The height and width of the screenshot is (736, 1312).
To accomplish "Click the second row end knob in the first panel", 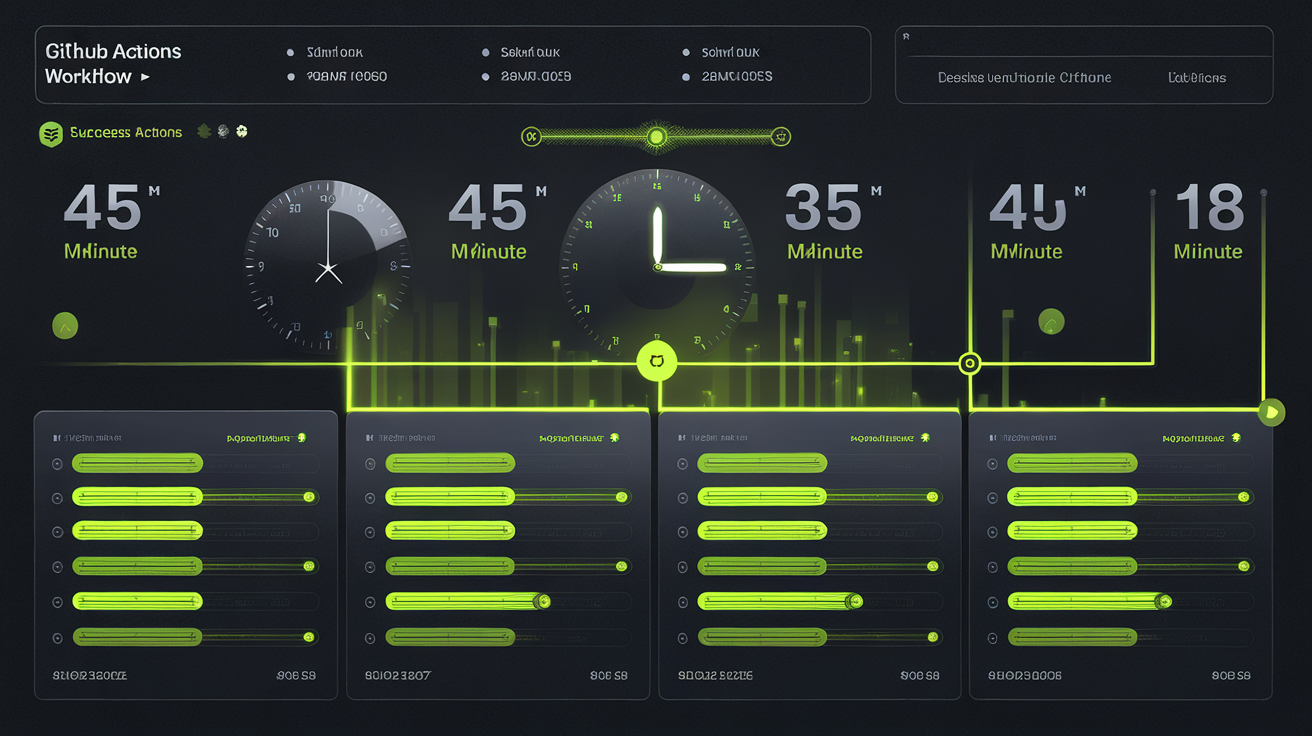I will (x=310, y=497).
